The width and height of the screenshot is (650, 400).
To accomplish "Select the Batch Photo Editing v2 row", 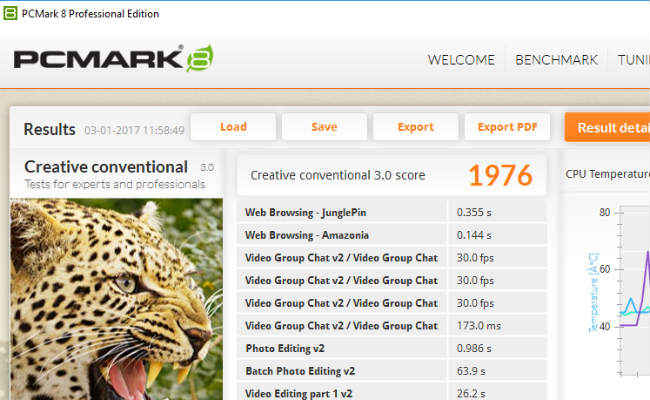I will click(392, 371).
